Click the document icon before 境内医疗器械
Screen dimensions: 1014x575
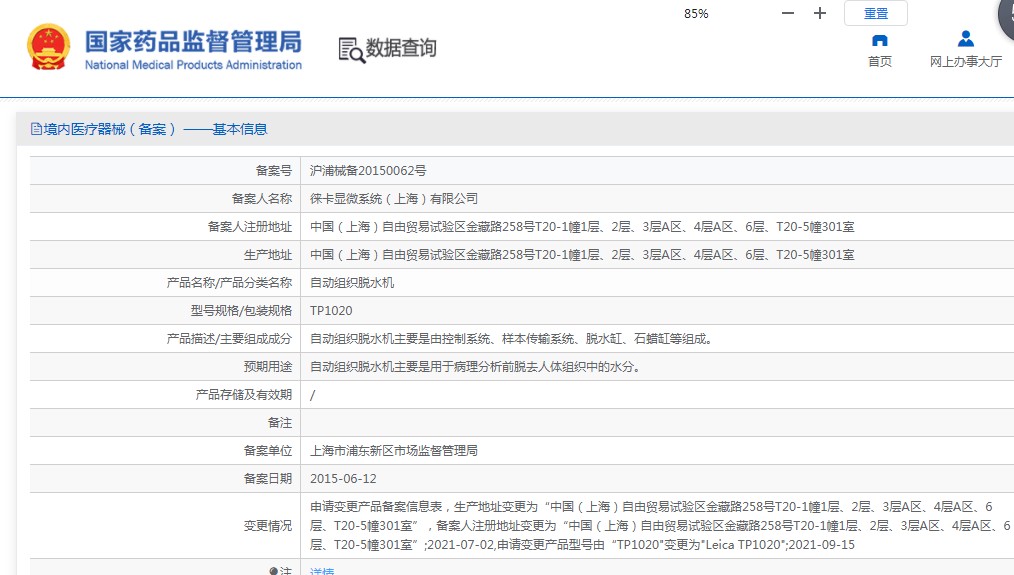coord(36,129)
